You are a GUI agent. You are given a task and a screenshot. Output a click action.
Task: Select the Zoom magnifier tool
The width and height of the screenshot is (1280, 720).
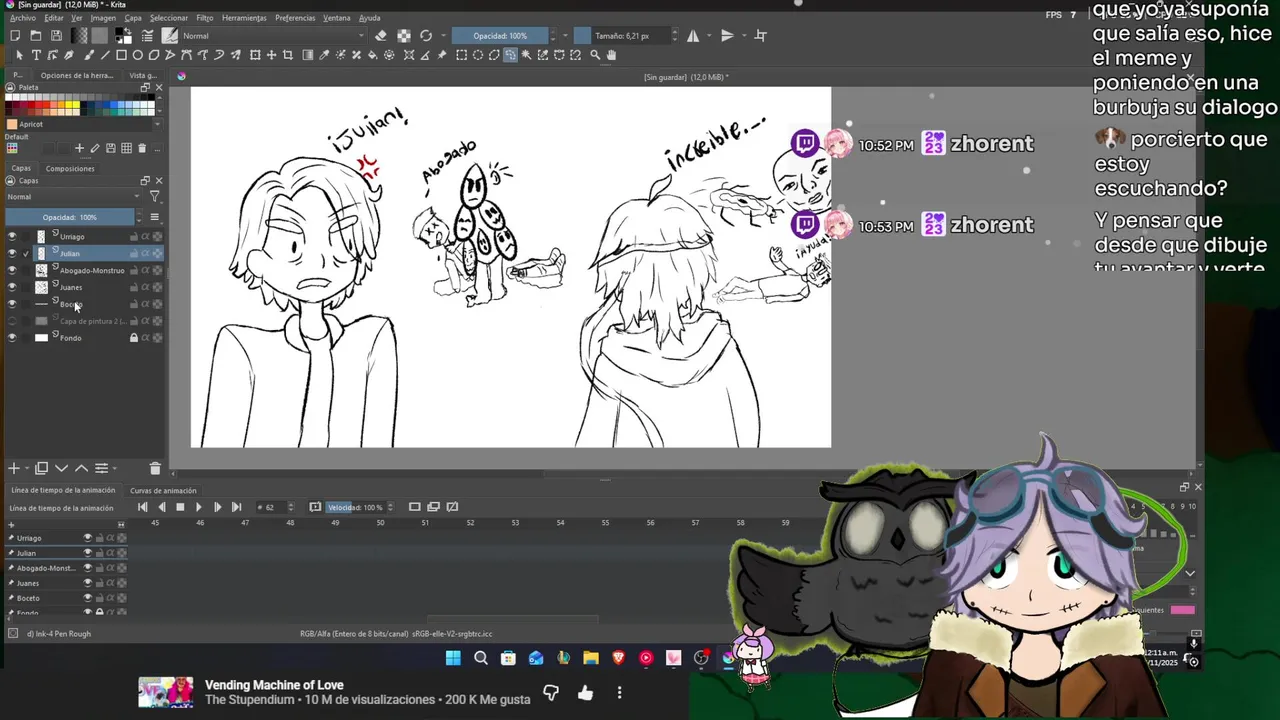click(595, 55)
